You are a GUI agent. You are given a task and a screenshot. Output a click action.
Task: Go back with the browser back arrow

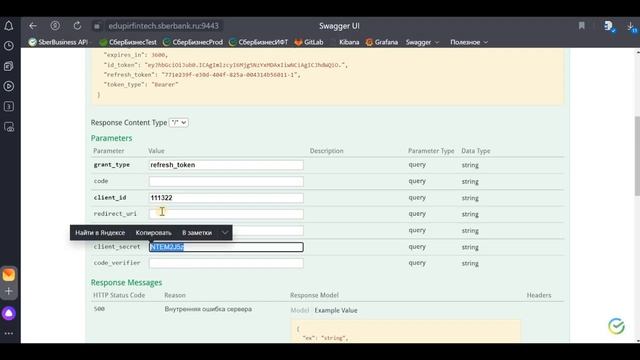point(33,26)
